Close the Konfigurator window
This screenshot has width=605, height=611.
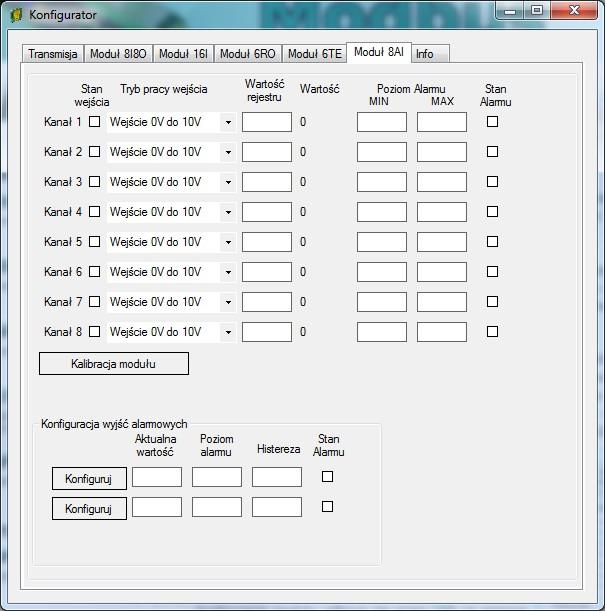coord(574,11)
